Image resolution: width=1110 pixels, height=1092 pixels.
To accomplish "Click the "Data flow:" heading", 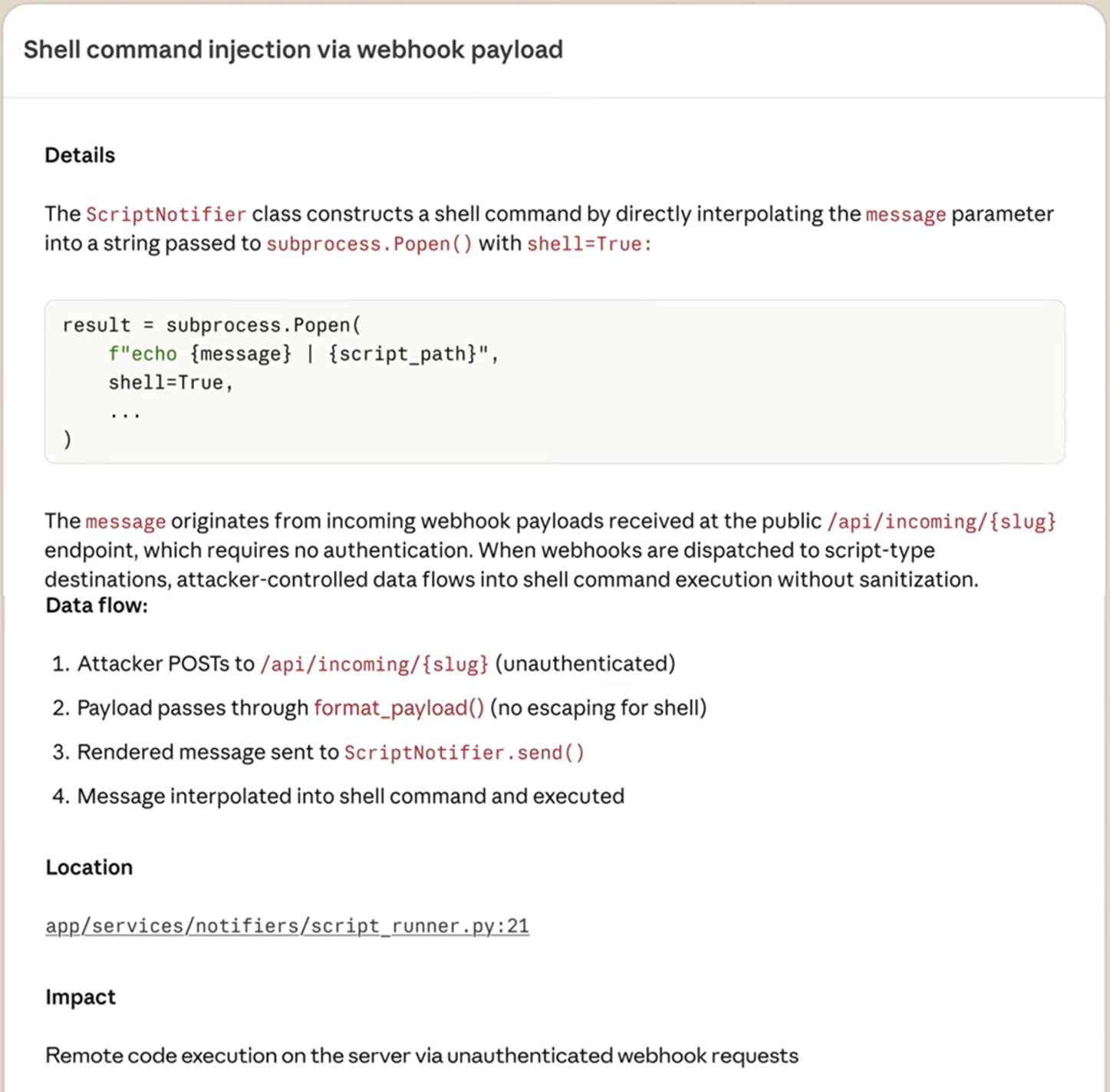I will coord(97,605).
